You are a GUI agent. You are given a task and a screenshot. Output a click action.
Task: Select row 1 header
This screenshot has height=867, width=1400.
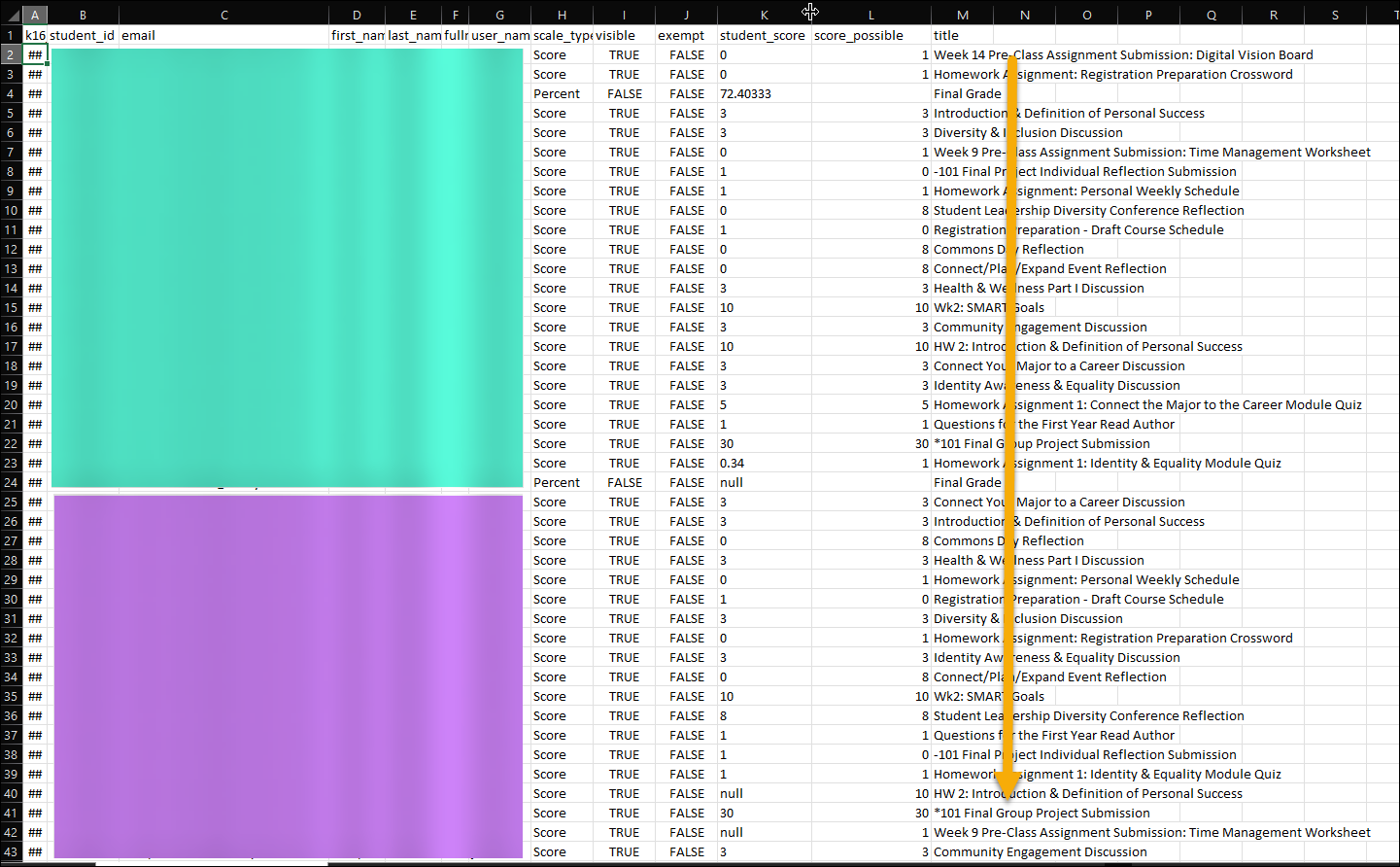[x=11, y=35]
